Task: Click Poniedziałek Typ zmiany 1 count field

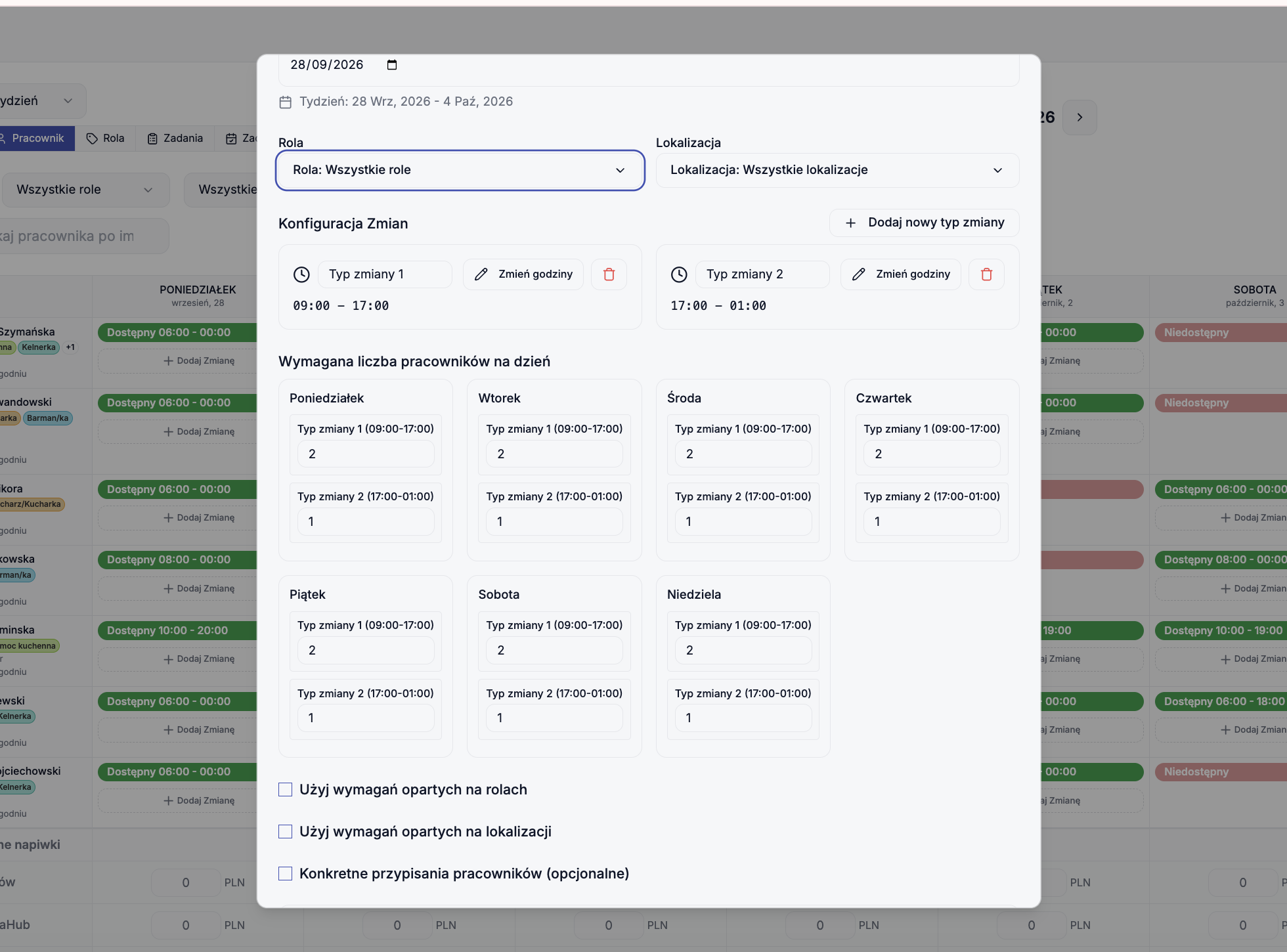Action: (366, 454)
